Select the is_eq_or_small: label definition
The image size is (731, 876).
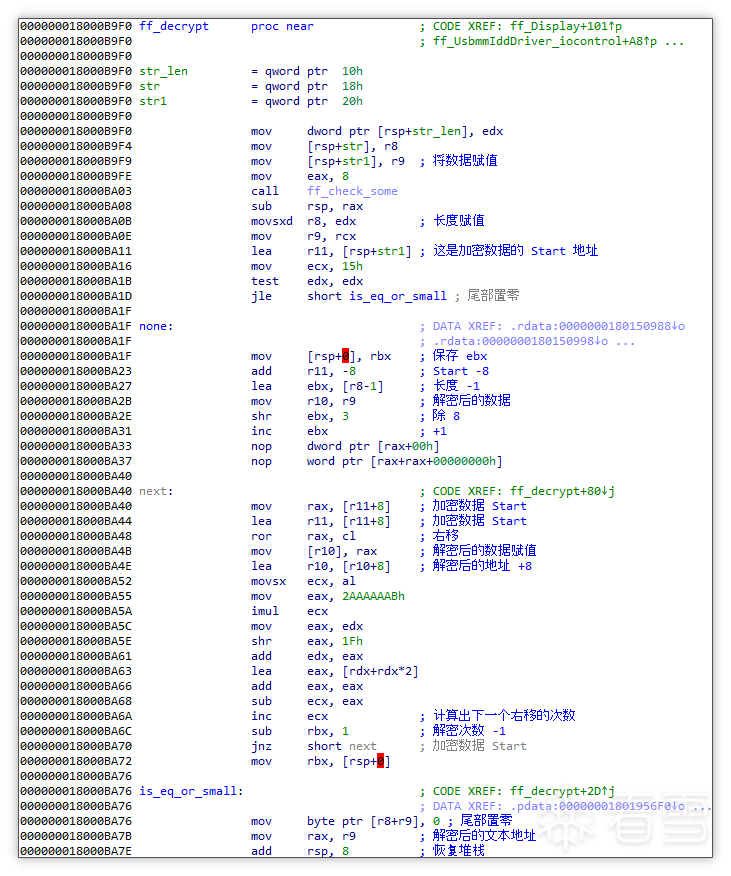[191, 791]
